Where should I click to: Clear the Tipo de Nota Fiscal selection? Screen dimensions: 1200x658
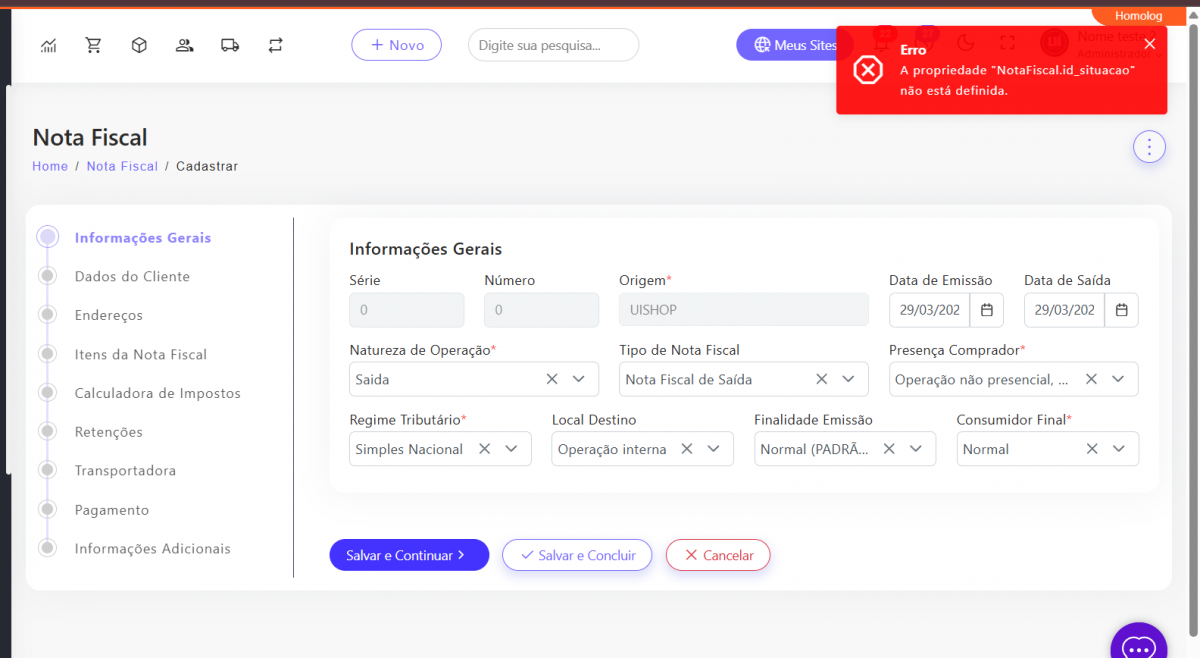[821, 379]
